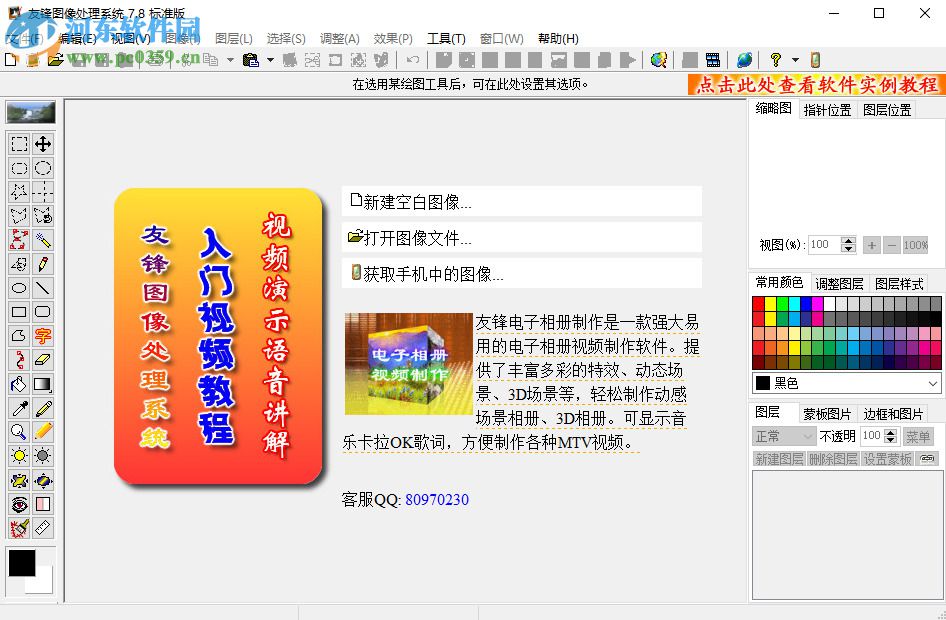The width and height of the screenshot is (946, 620).
Task: Select the rectangular selection tool
Action: click(18, 144)
